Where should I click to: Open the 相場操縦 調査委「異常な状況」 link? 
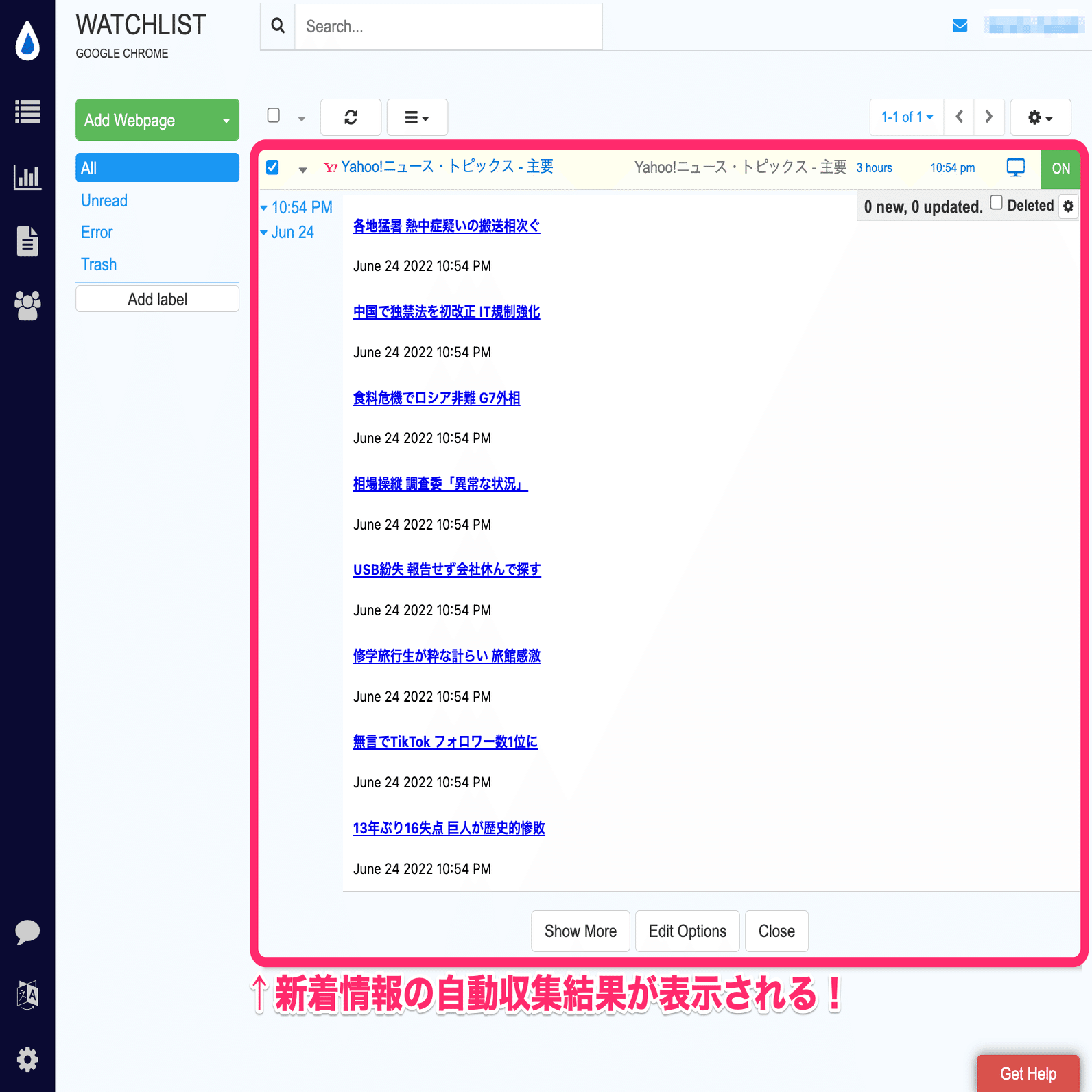click(x=440, y=484)
